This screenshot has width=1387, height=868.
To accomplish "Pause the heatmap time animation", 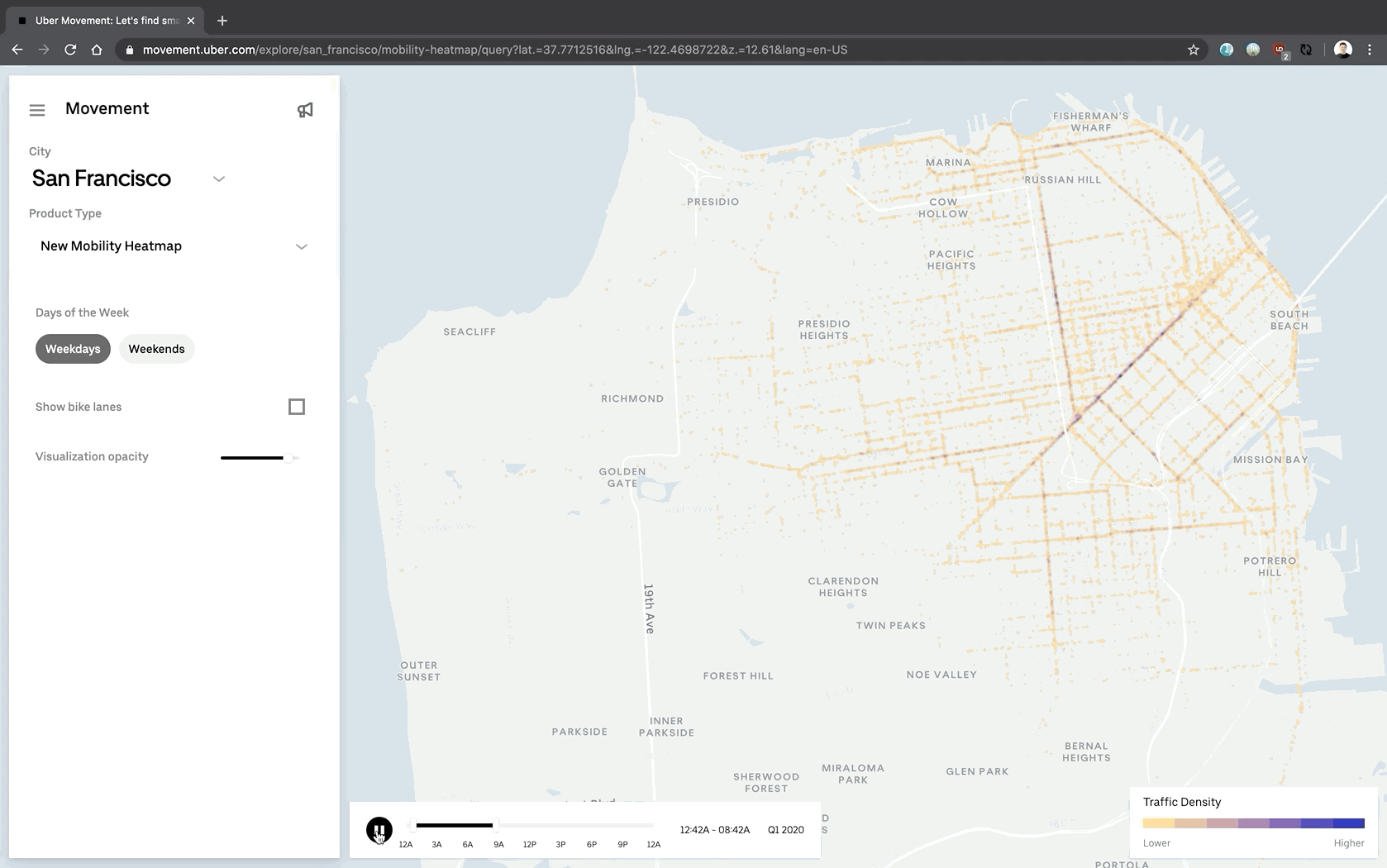I will point(379,830).
